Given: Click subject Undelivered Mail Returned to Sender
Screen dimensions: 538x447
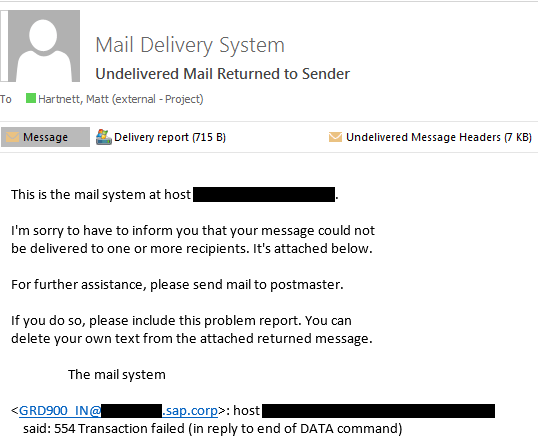Looking at the screenshot, I should [x=222, y=74].
